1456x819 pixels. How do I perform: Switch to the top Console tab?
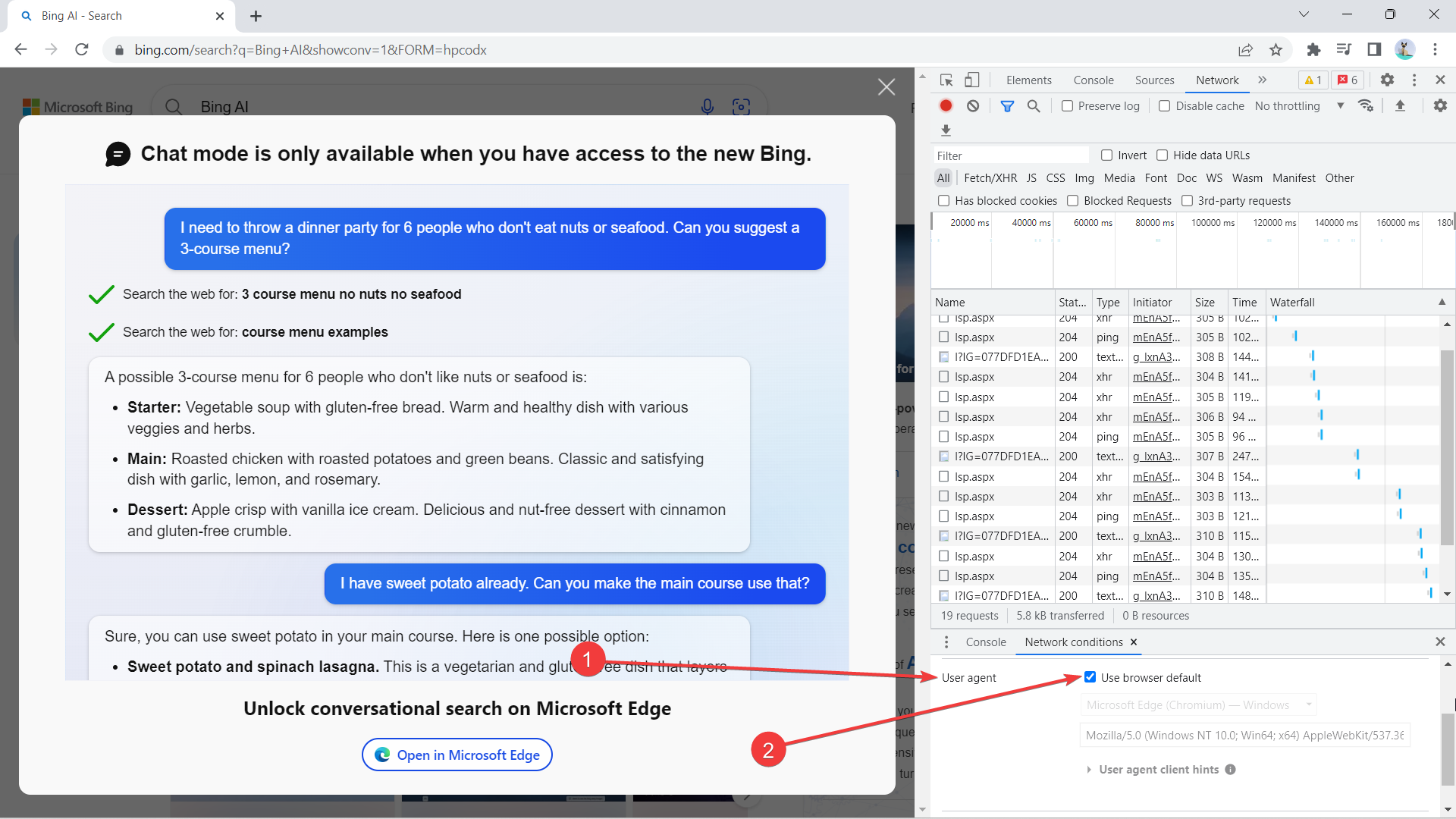point(1094,80)
